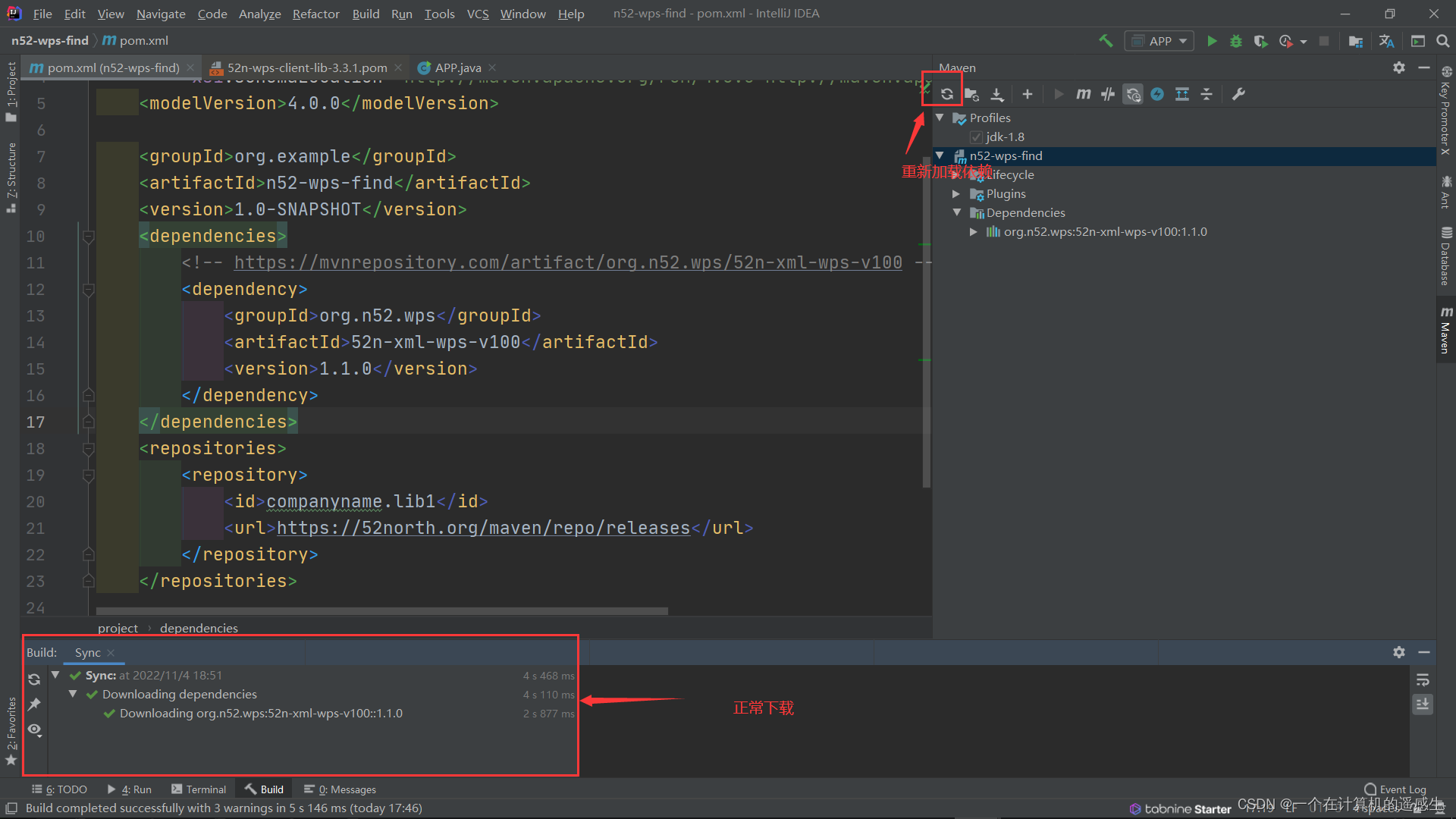This screenshot has height=819, width=1456.
Task: Open profiler options dropdown arrow
Action: click(1304, 42)
